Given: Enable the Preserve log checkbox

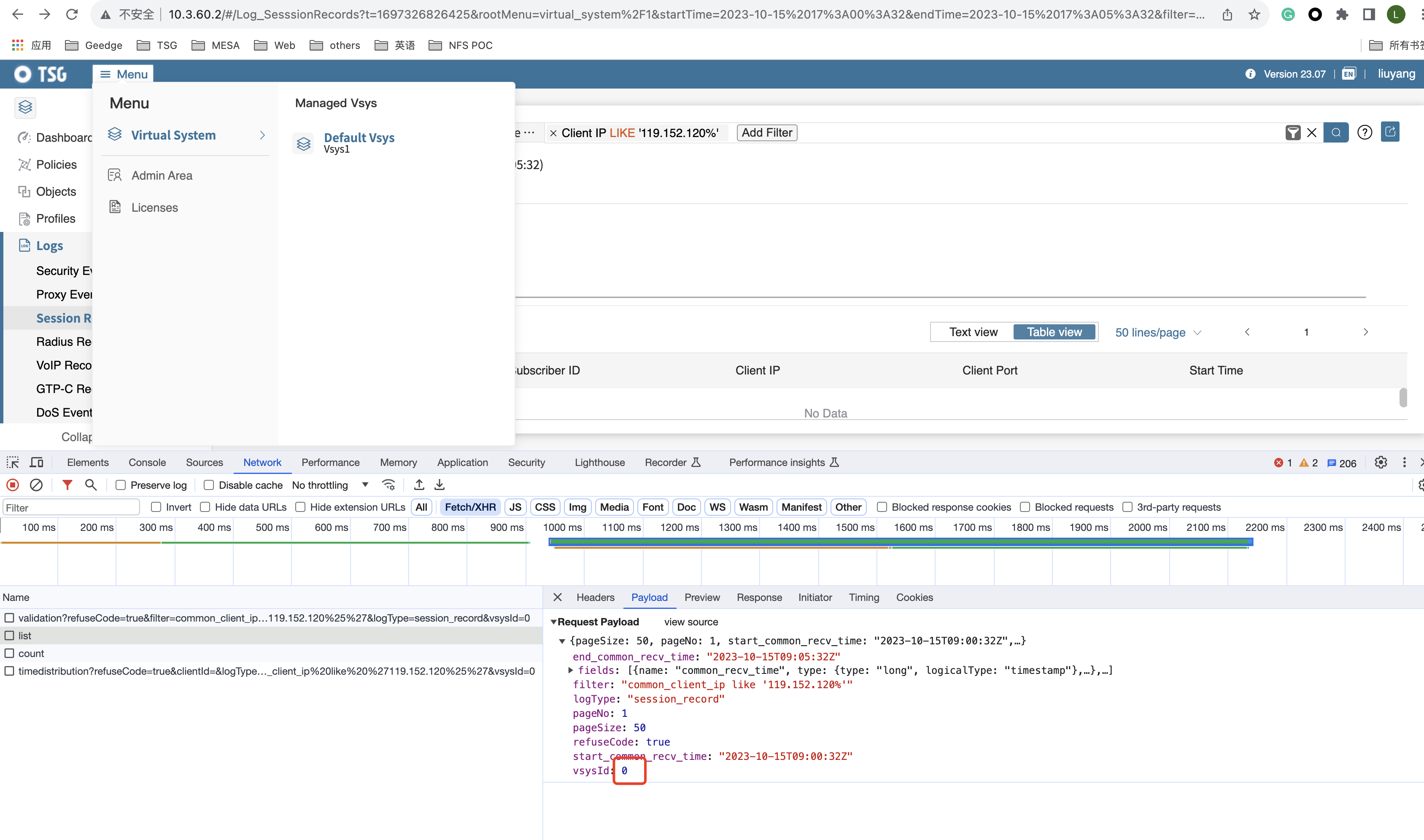Looking at the screenshot, I should point(121,485).
